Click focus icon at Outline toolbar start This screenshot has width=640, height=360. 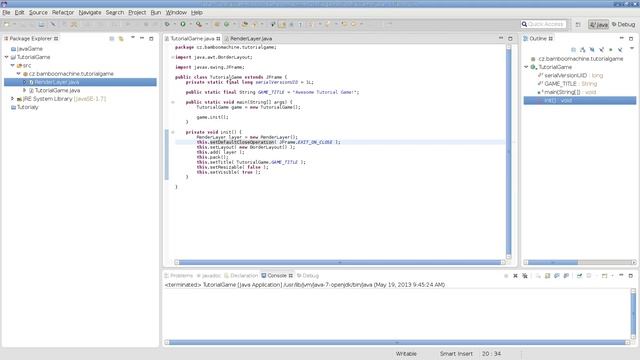point(573,49)
